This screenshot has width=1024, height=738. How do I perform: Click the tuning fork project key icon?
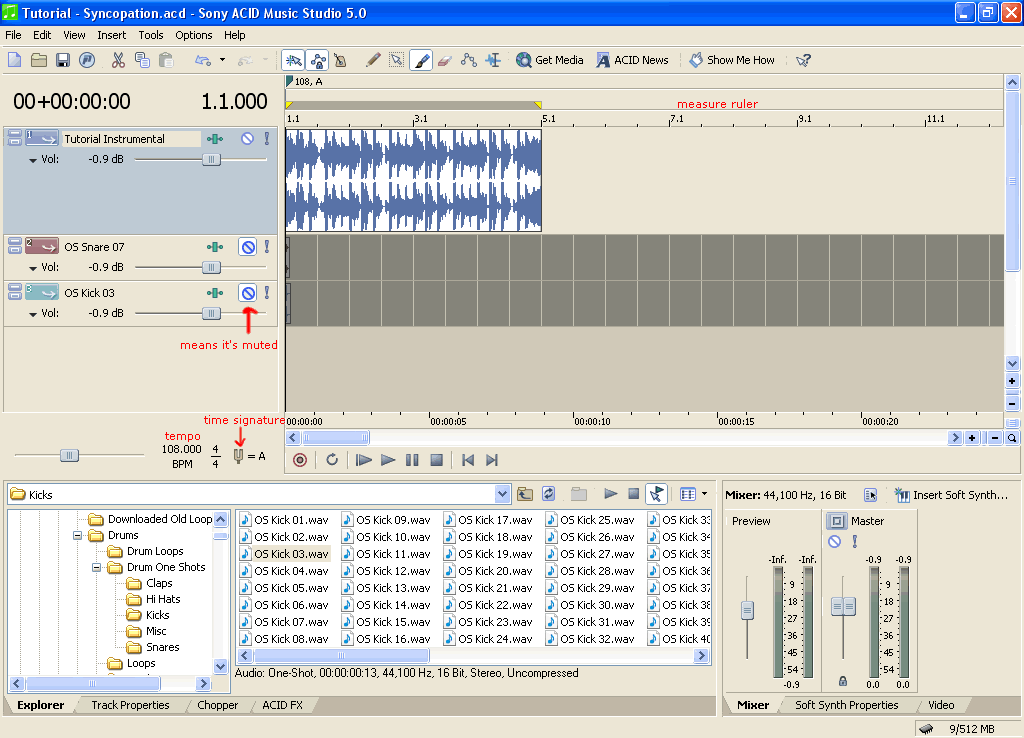pyautogui.click(x=238, y=456)
